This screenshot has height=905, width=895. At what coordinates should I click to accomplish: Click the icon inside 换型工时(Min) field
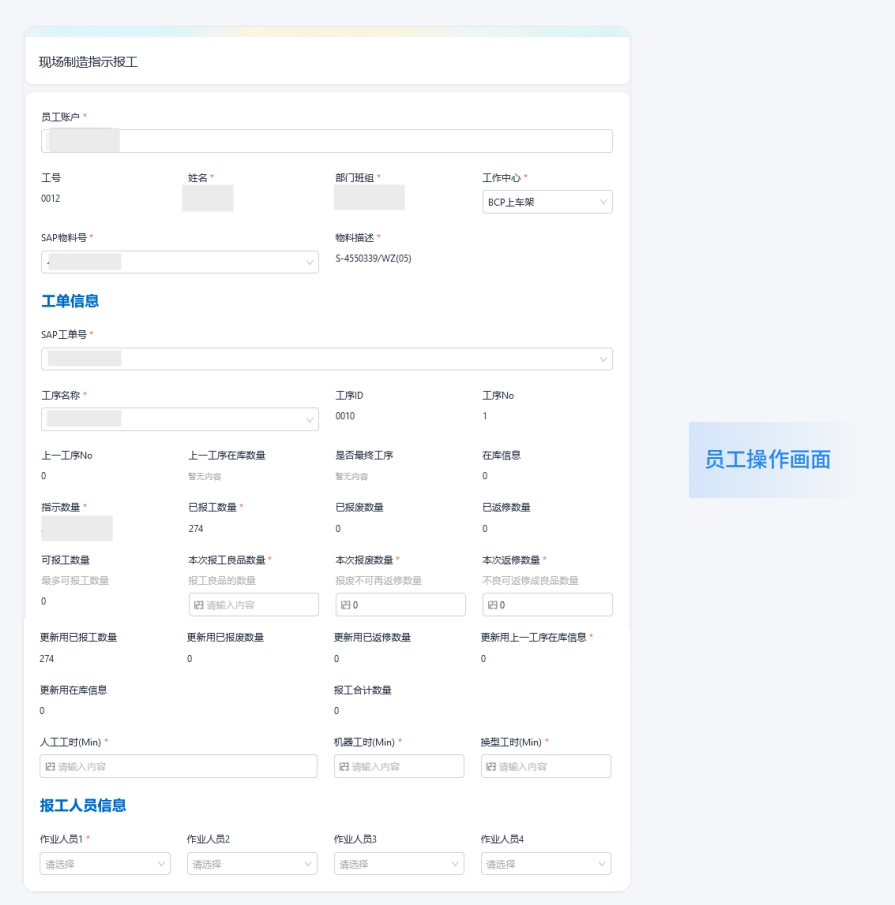pyautogui.click(x=490, y=767)
